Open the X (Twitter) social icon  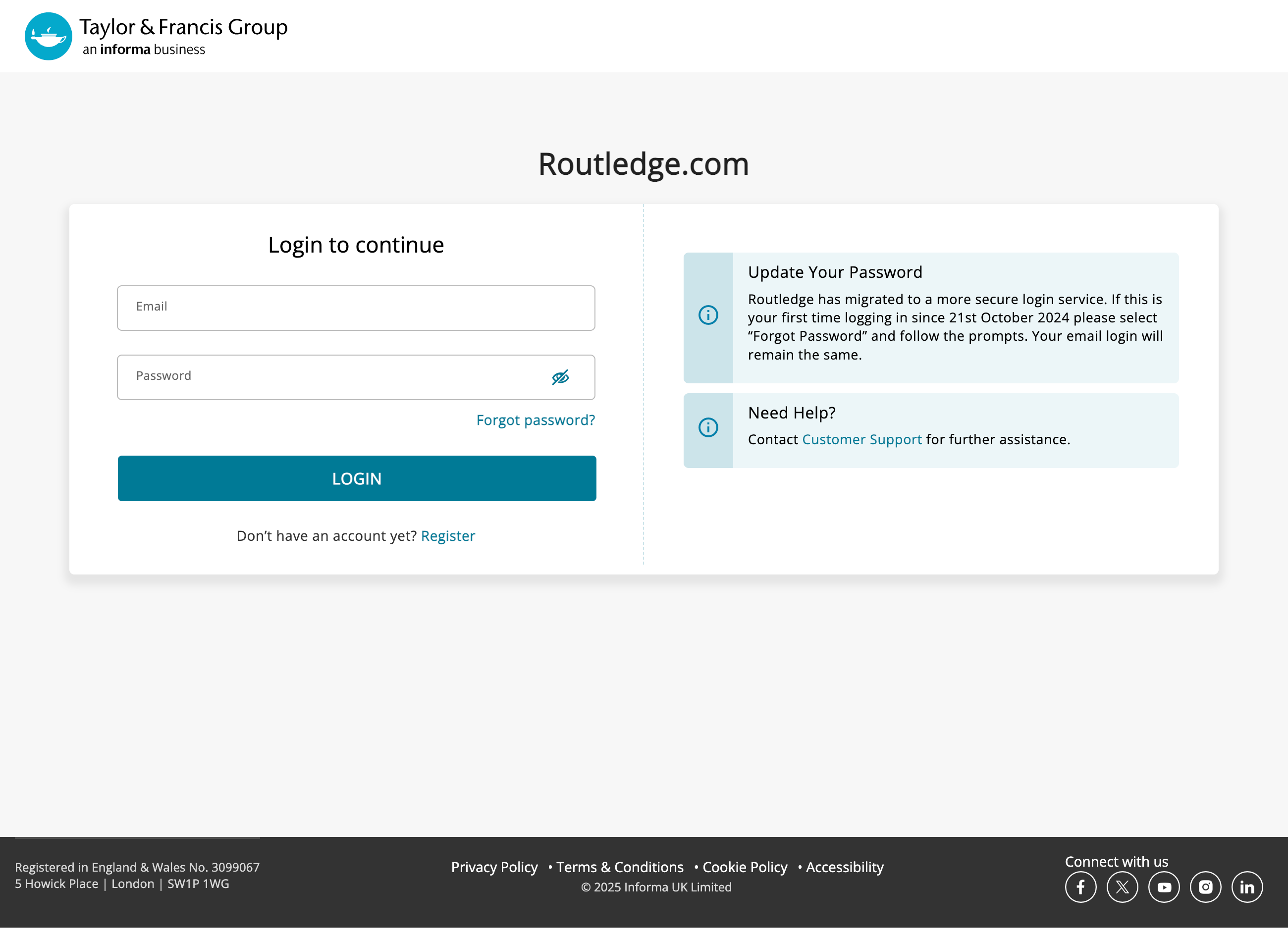point(1122,886)
